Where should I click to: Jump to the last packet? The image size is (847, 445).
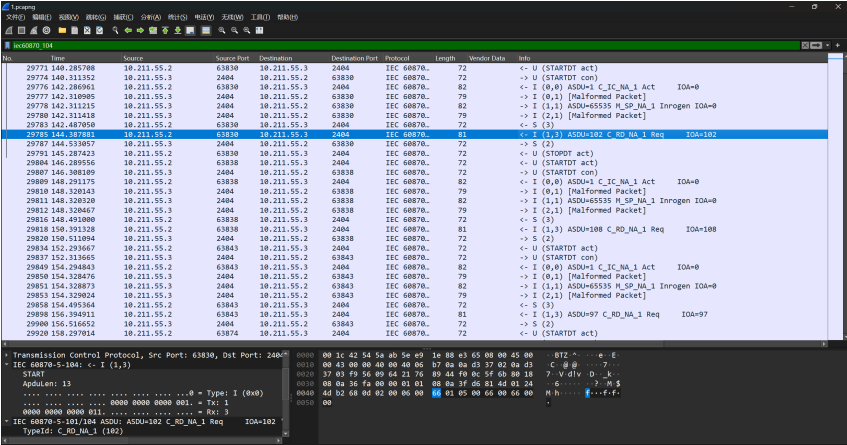(177, 30)
